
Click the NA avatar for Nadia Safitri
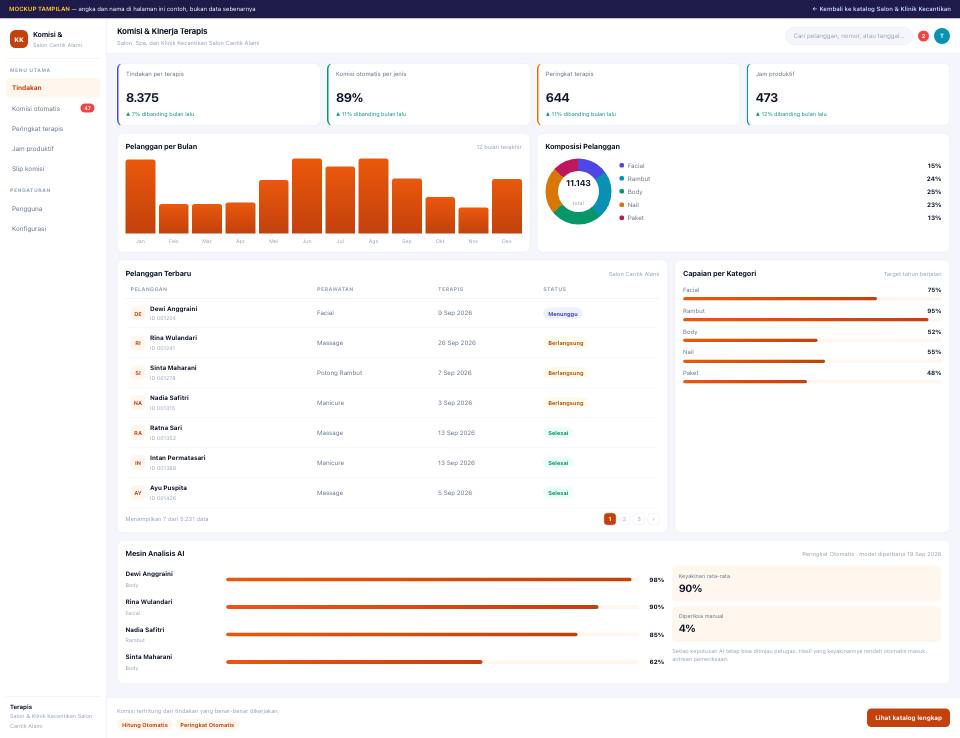[x=138, y=403]
